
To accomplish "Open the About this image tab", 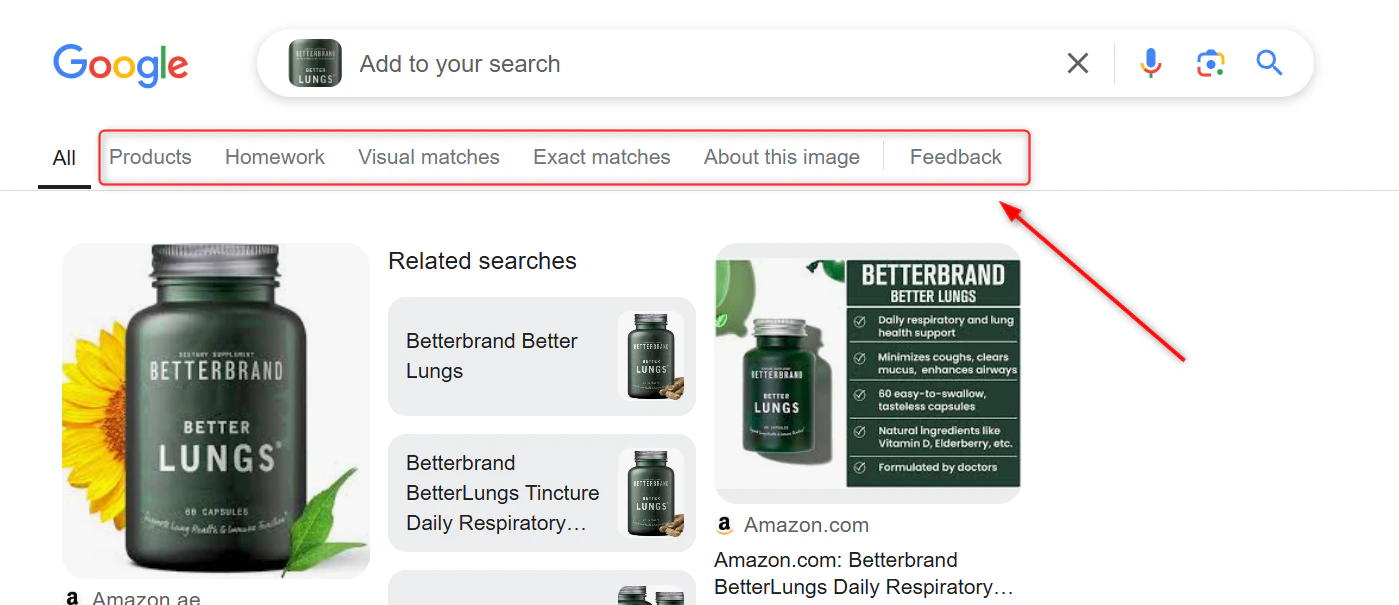I will [x=781, y=156].
